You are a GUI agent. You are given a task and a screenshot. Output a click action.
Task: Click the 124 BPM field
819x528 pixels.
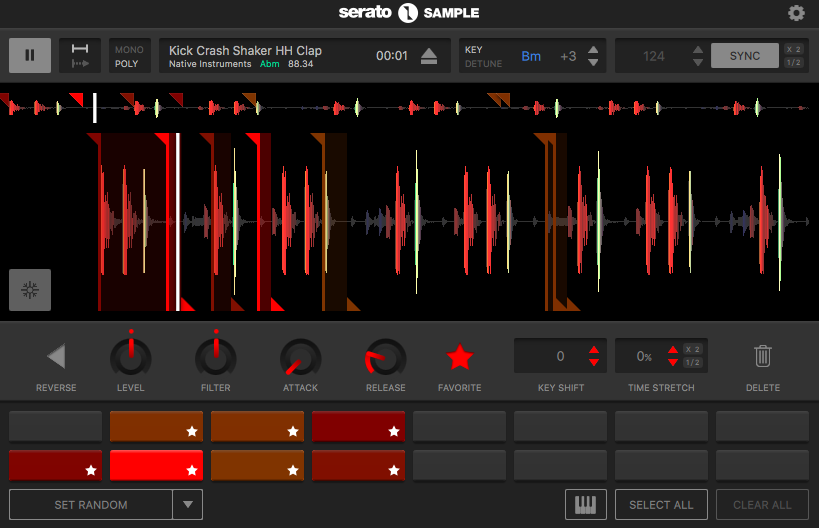pos(653,56)
